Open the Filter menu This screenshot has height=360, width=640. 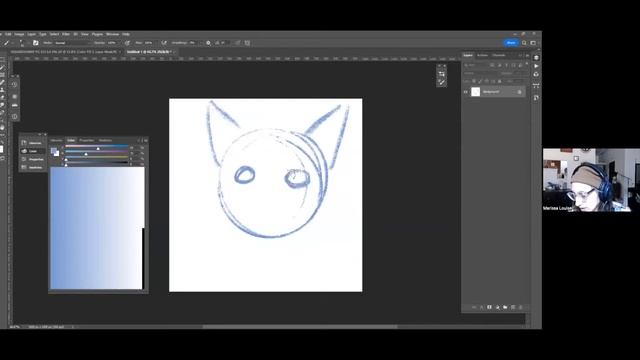click(66, 34)
